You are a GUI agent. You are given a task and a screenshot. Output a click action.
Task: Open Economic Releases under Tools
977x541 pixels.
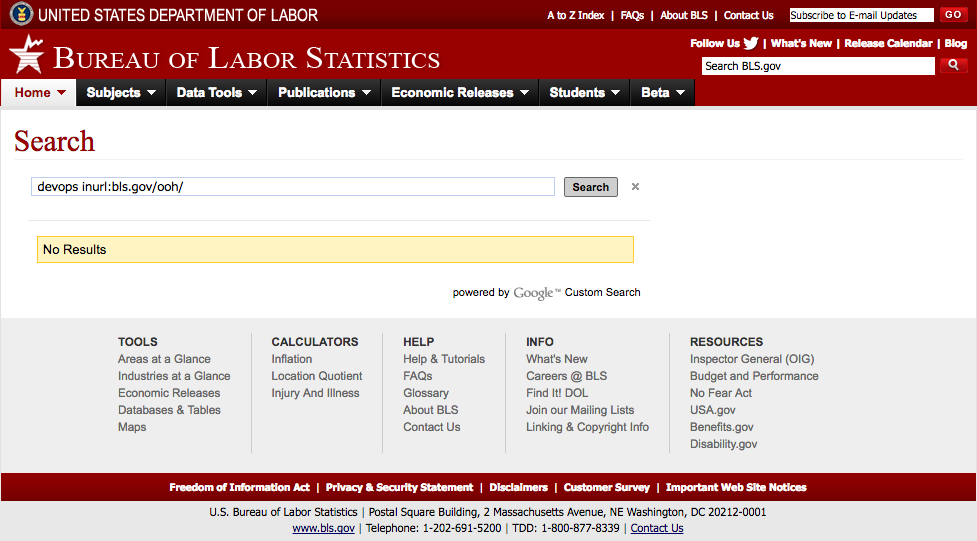click(169, 393)
